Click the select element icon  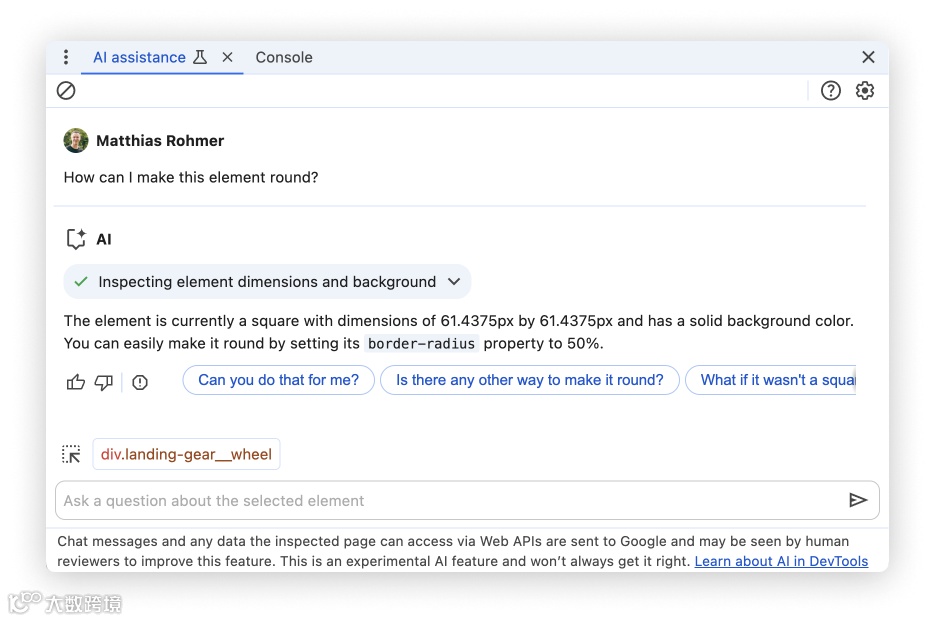pos(71,454)
